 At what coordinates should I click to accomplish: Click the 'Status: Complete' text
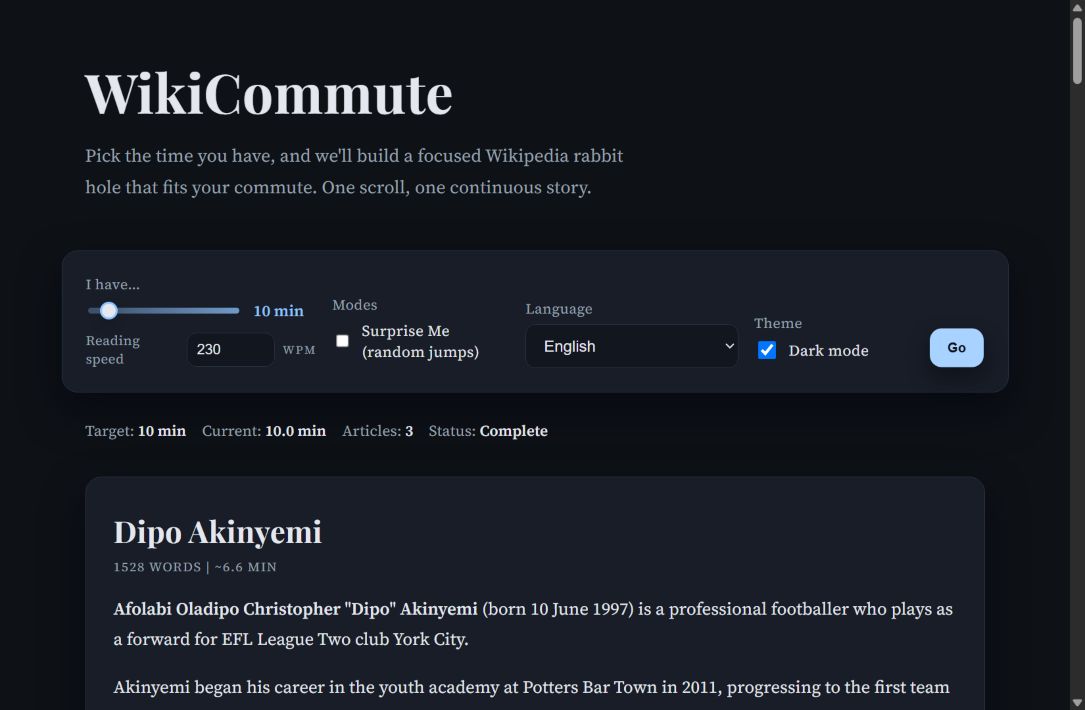pos(488,431)
